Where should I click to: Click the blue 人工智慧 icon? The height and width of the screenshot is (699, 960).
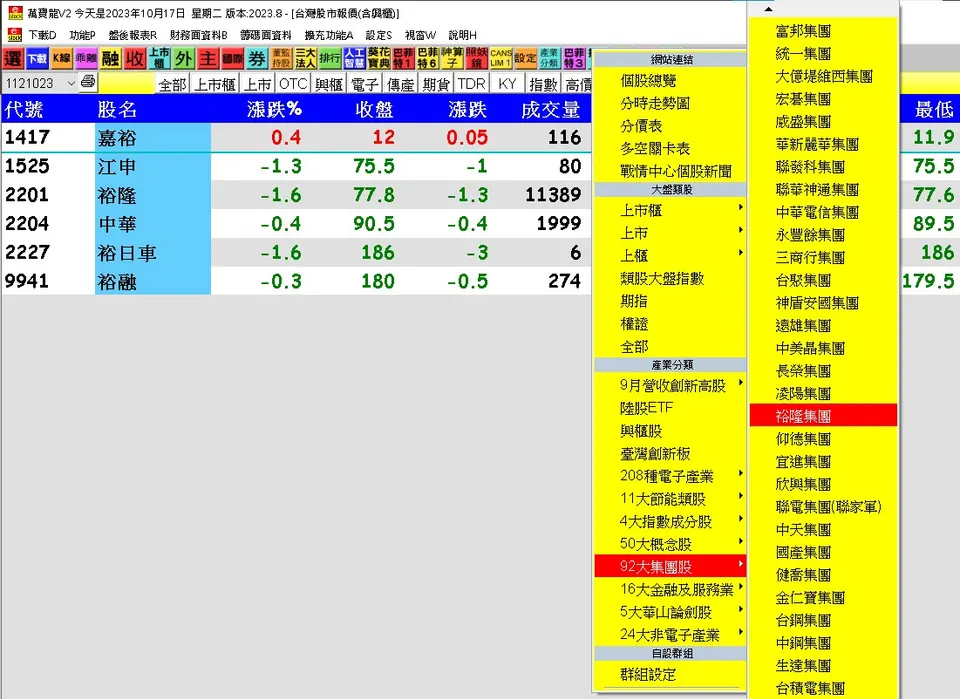point(354,59)
